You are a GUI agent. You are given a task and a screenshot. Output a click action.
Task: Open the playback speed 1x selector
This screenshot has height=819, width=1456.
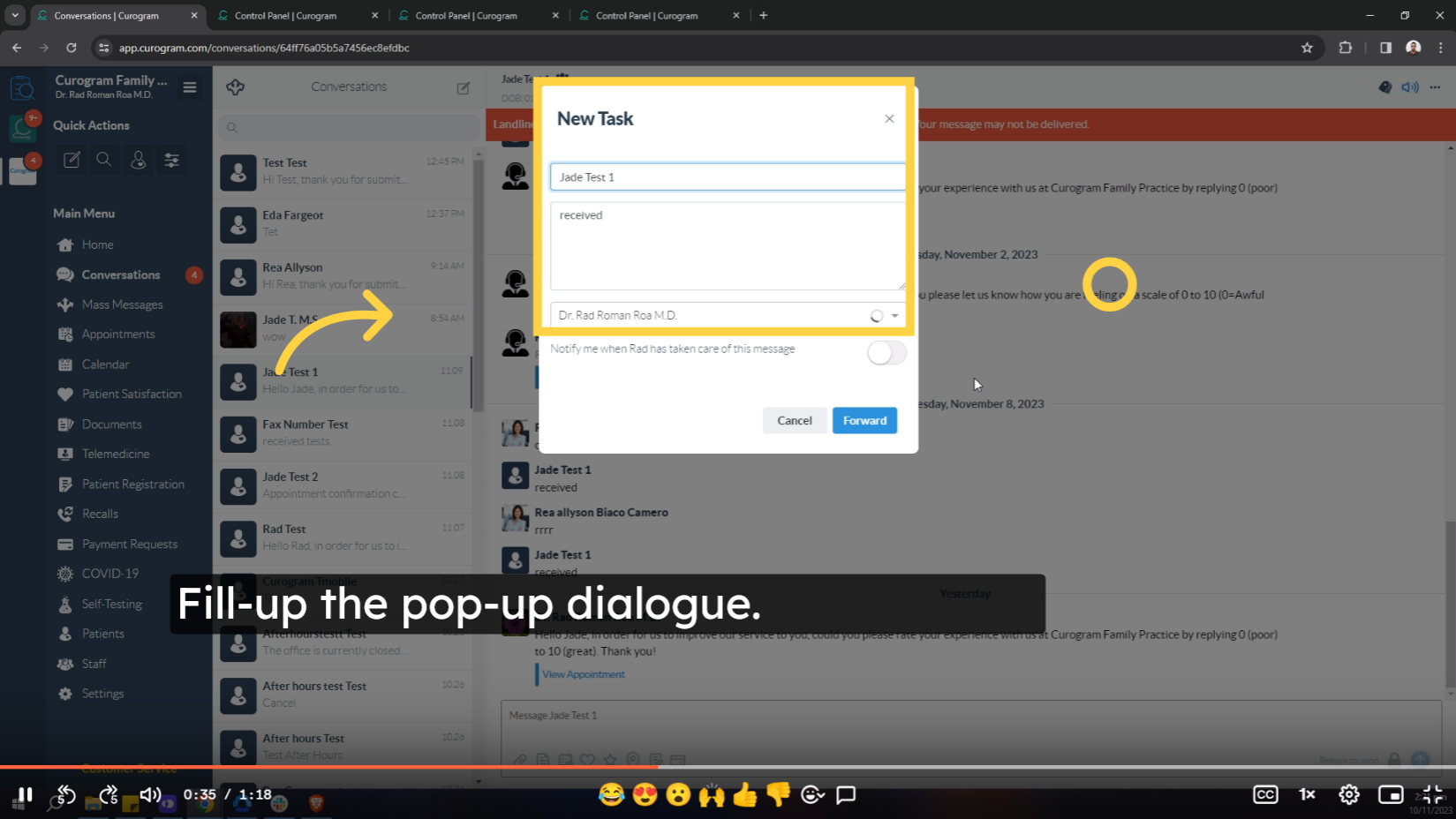click(x=1307, y=794)
